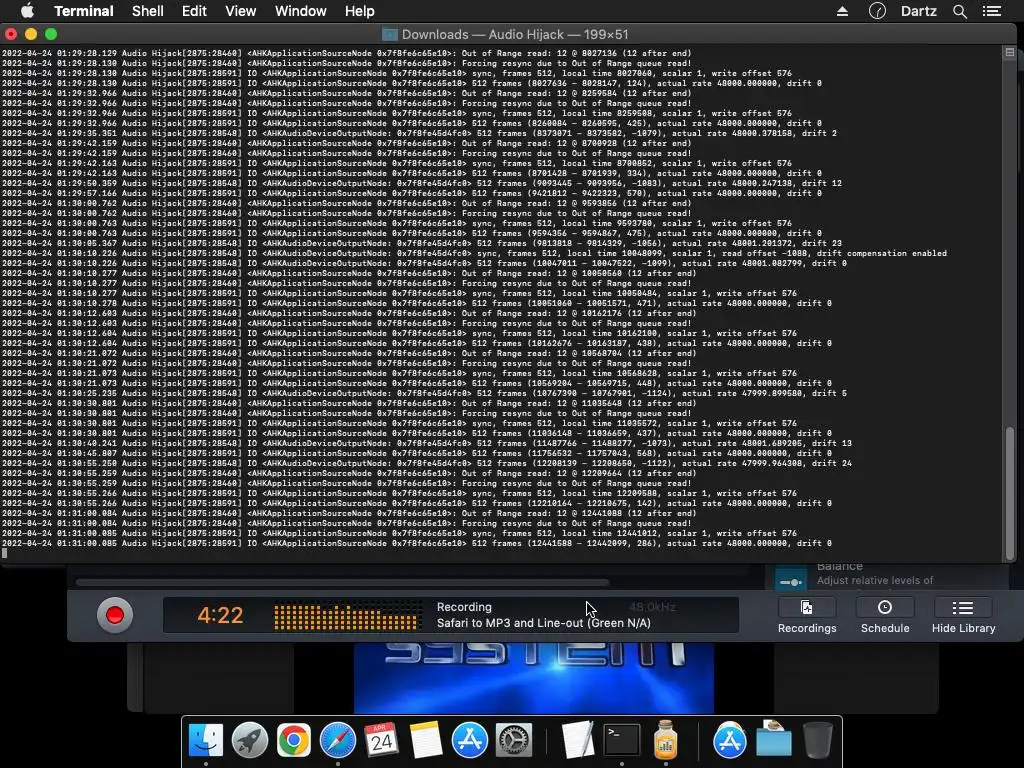Click the folder proxy icon in Terminal title
The height and width of the screenshot is (768, 1024).
pyautogui.click(x=390, y=35)
